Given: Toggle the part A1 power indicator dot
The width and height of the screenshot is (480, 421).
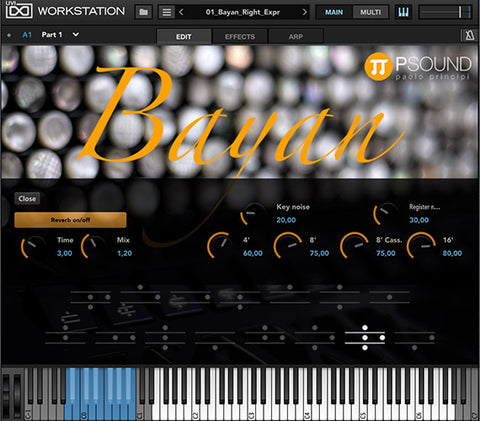Looking at the screenshot, I should tap(9, 35).
